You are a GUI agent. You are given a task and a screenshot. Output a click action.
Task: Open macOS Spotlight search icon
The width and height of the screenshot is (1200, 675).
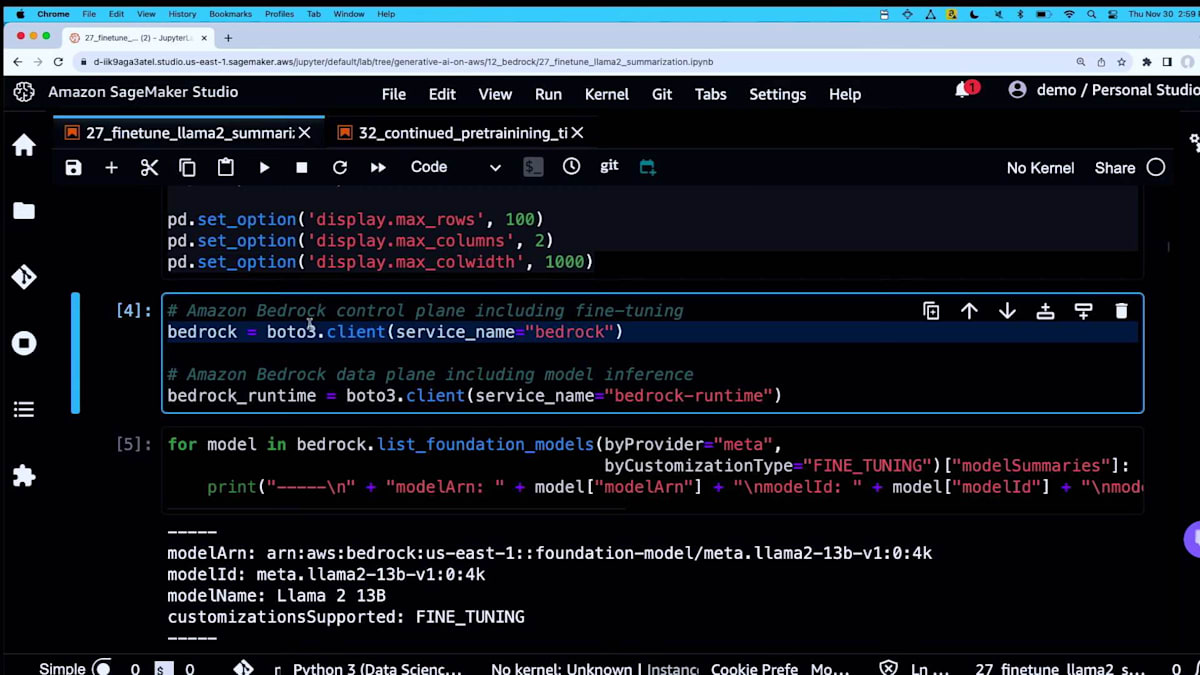(x=1090, y=14)
